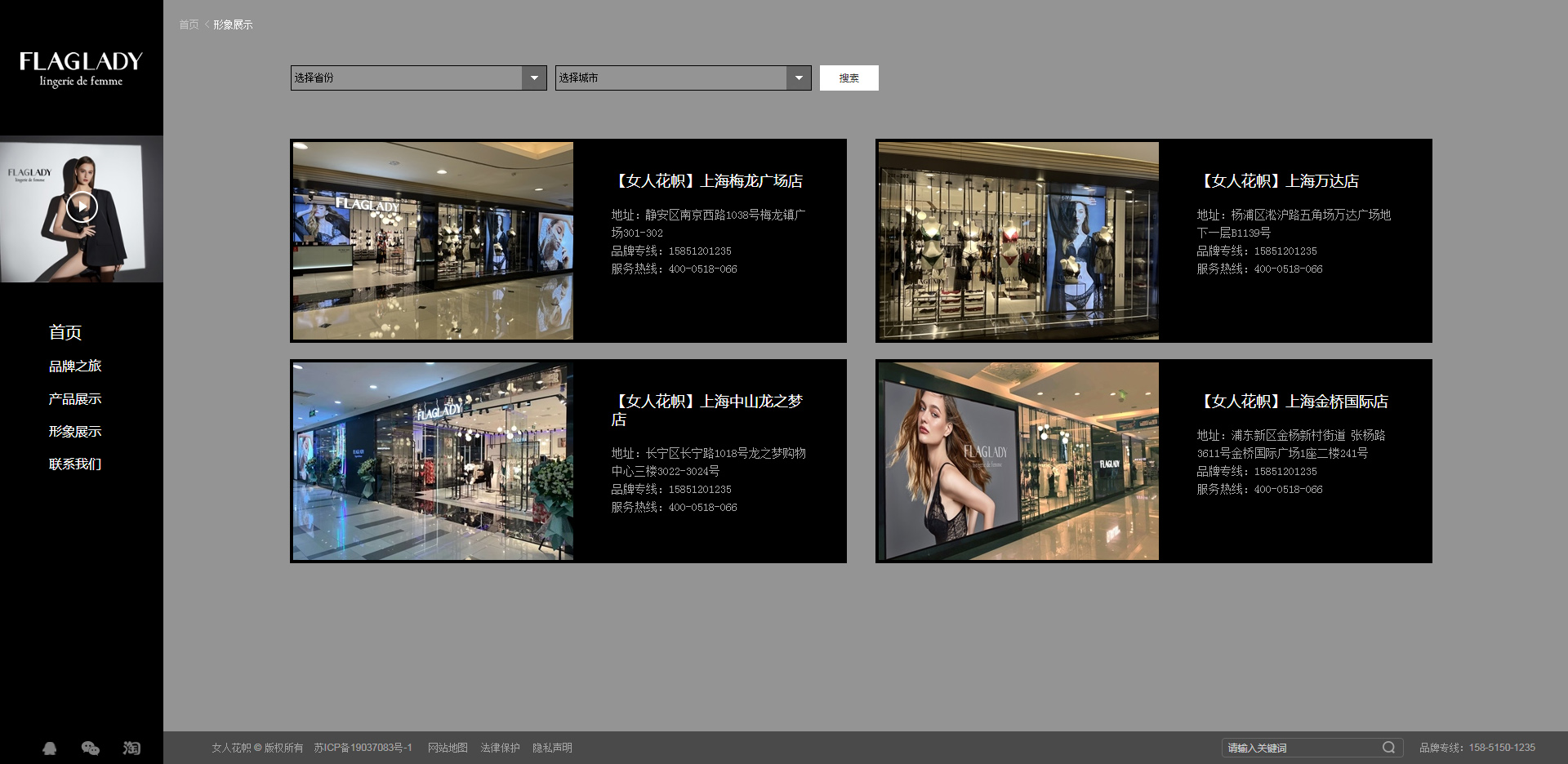Click 法律保护 footer link
1568x764 pixels.
500,748
